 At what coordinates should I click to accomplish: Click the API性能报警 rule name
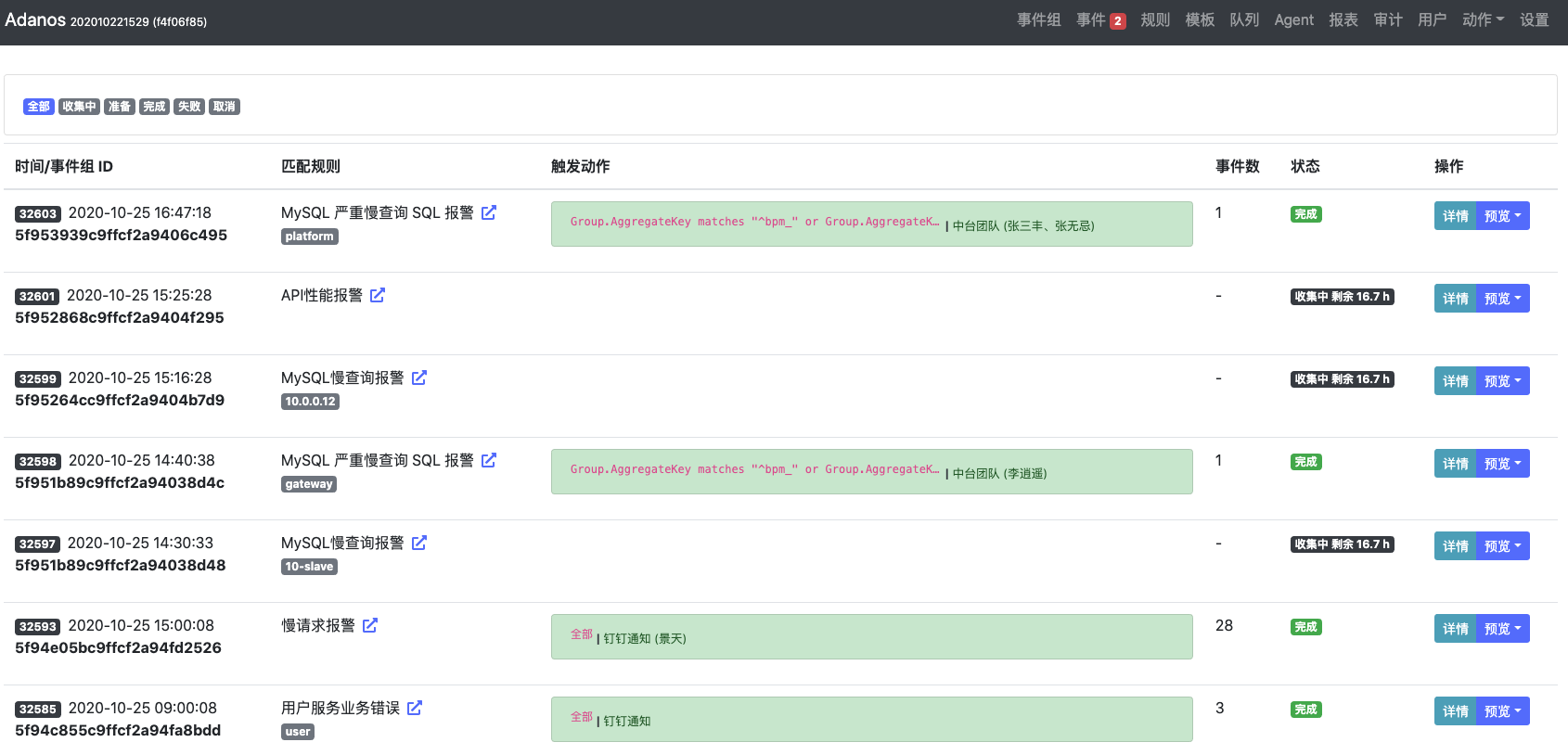point(322,295)
